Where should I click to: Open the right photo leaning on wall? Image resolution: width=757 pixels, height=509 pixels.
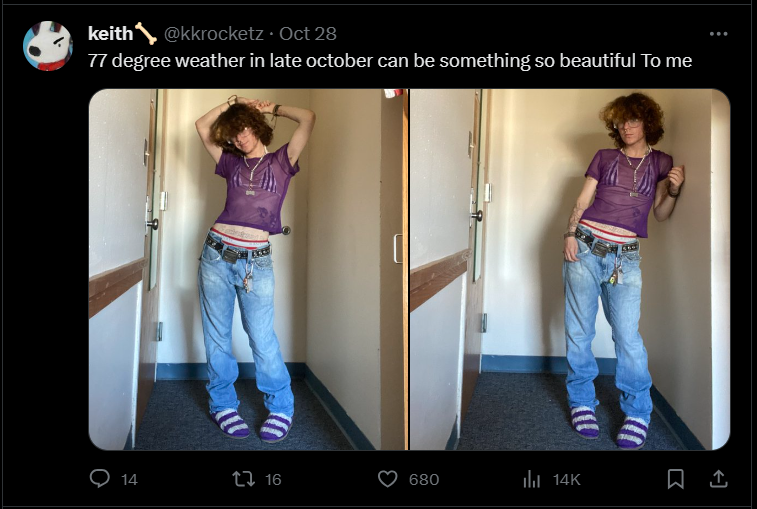tap(570, 269)
